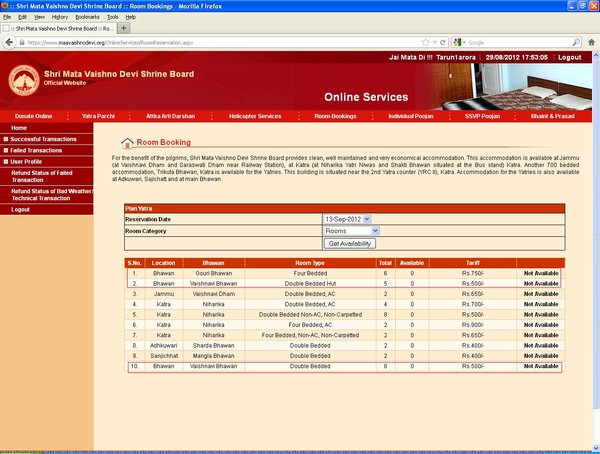The width and height of the screenshot is (600, 454).
Task: Click the Shrine Board logo emblem
Action: click(24, 77)
